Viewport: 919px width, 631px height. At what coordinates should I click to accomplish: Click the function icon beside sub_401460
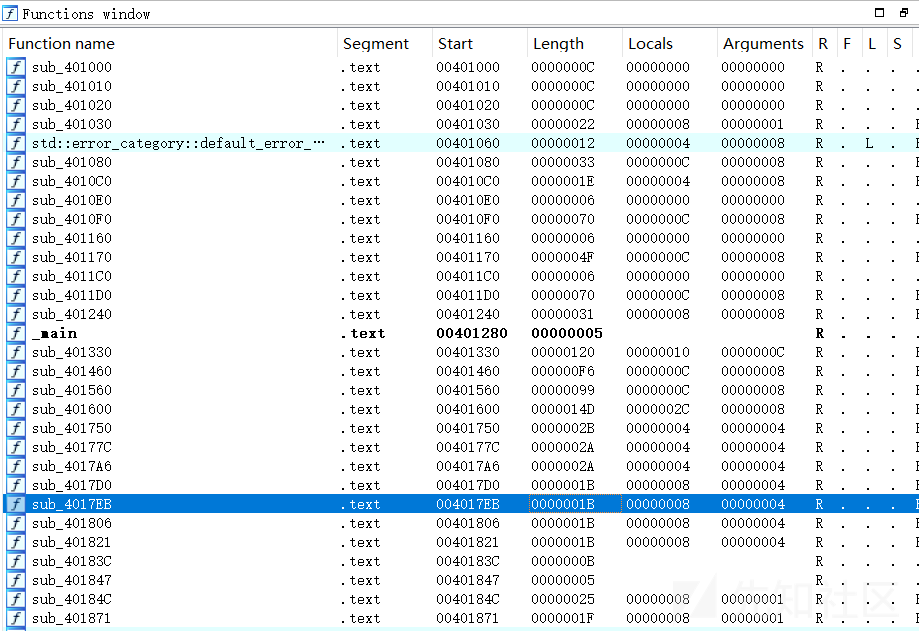tap(16, 371)
